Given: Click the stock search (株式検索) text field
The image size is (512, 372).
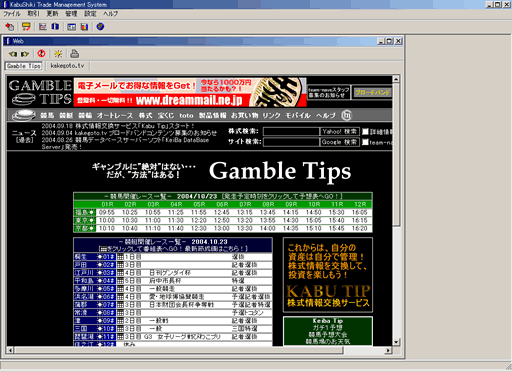Looking at the screenshot, I should pyautogui.click(x=291, y=132).
